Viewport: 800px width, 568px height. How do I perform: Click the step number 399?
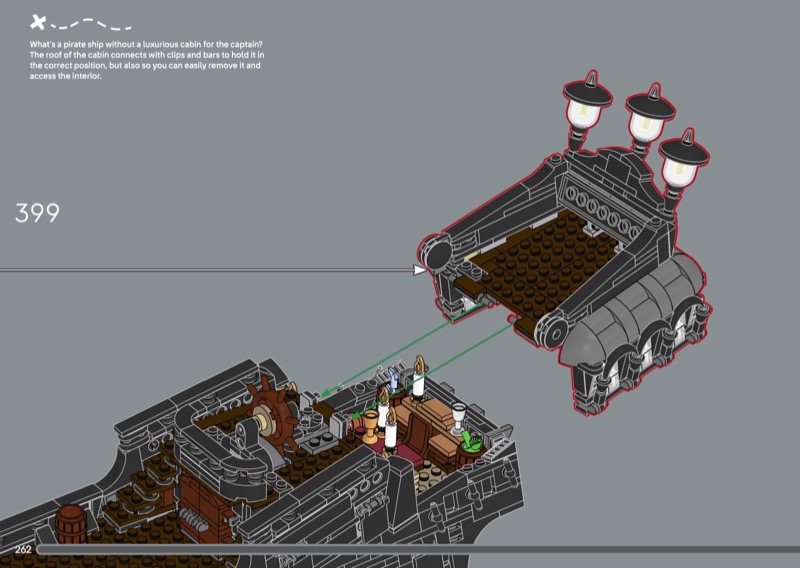(38, 213)
